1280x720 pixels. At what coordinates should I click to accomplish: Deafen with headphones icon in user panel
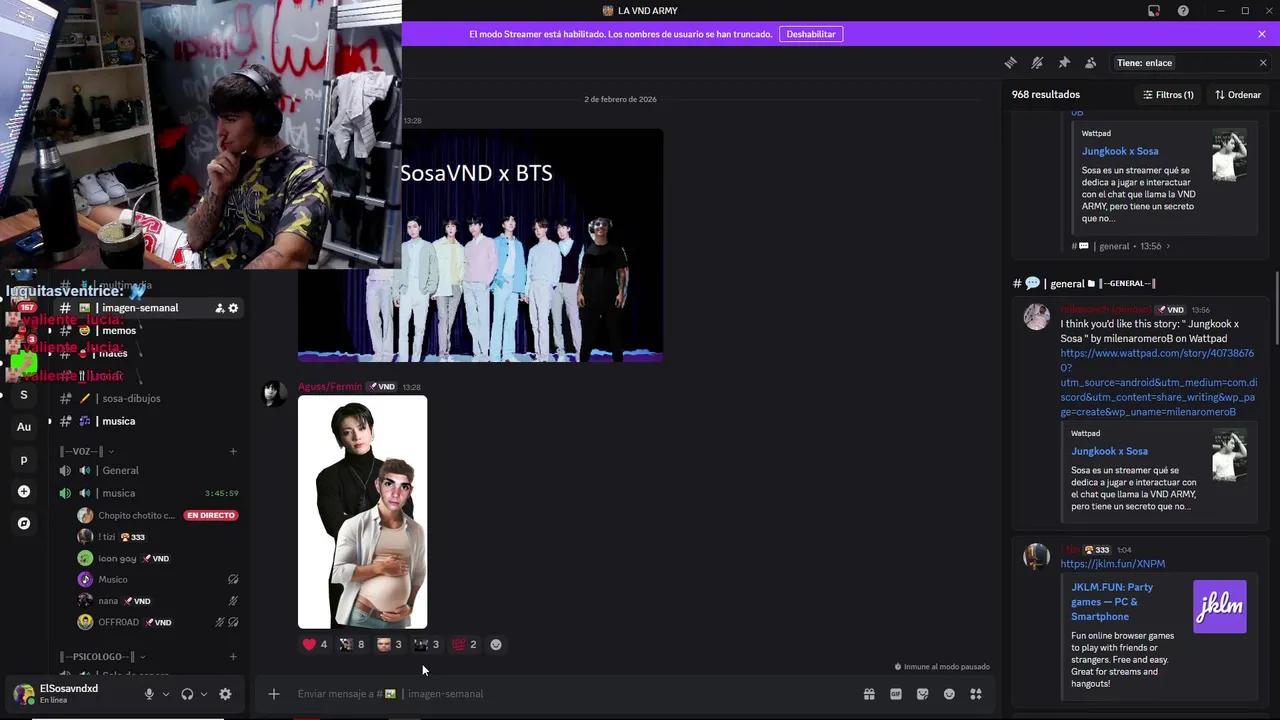click(187, 694)
